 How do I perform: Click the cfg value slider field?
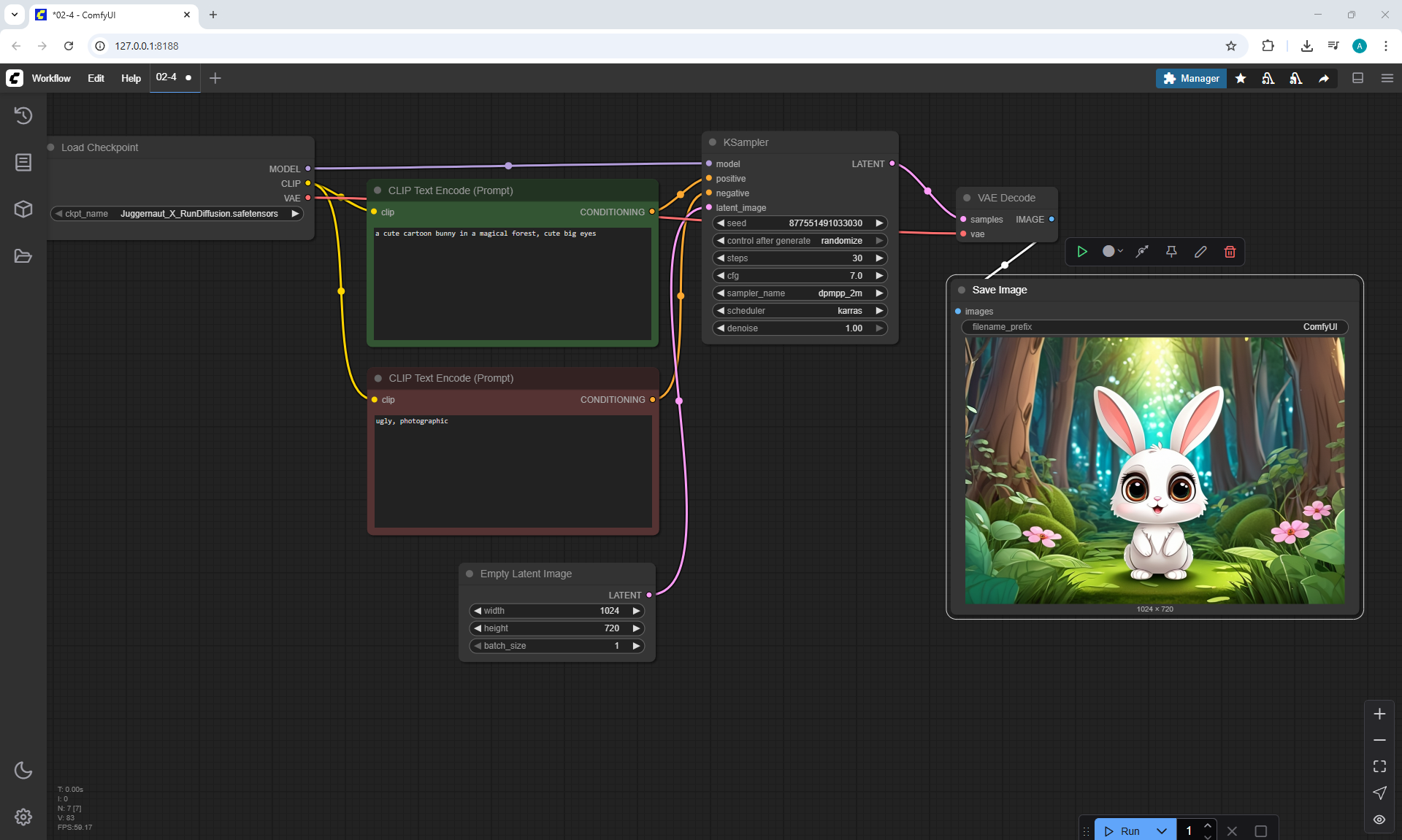(800, 276)
